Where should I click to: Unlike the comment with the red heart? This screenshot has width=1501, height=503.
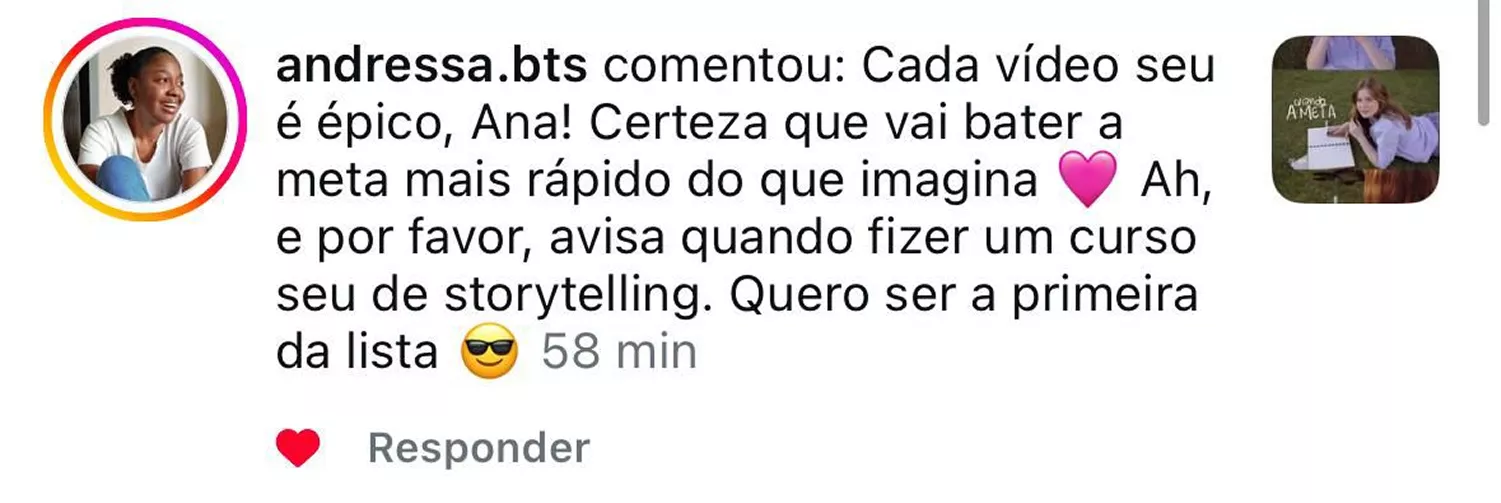(x=297, y=447)
